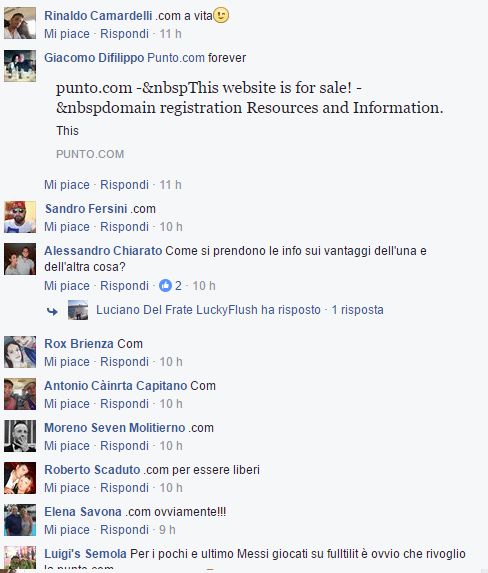Open Antonio Càinrta Capitano's profile name
Image resolution: width=488 pixels, height=573 pixels.
point(116,386)
